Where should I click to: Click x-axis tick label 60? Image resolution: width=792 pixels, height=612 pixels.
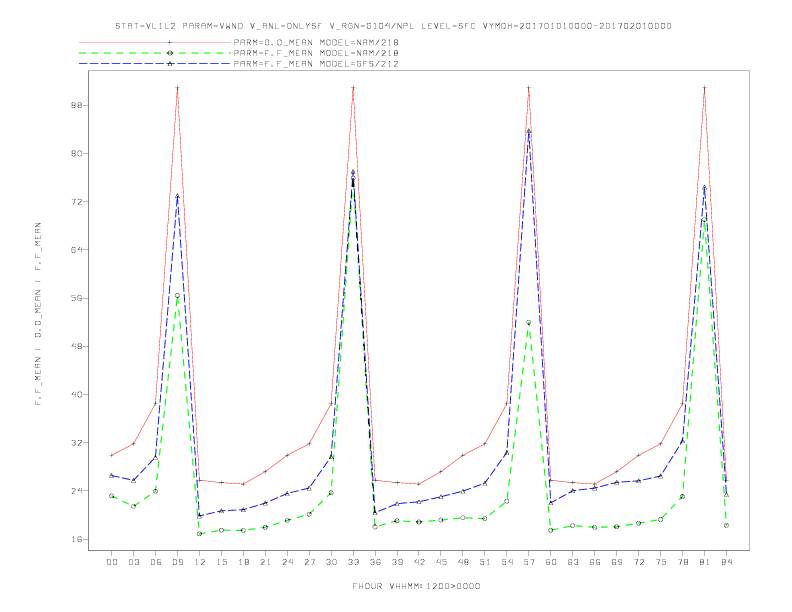(x=551, y=562)
